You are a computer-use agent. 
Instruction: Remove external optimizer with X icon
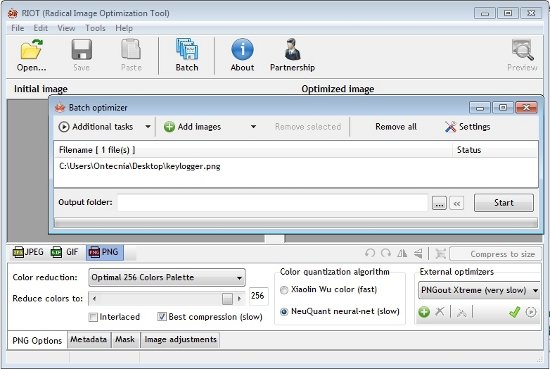pos(440,311)
